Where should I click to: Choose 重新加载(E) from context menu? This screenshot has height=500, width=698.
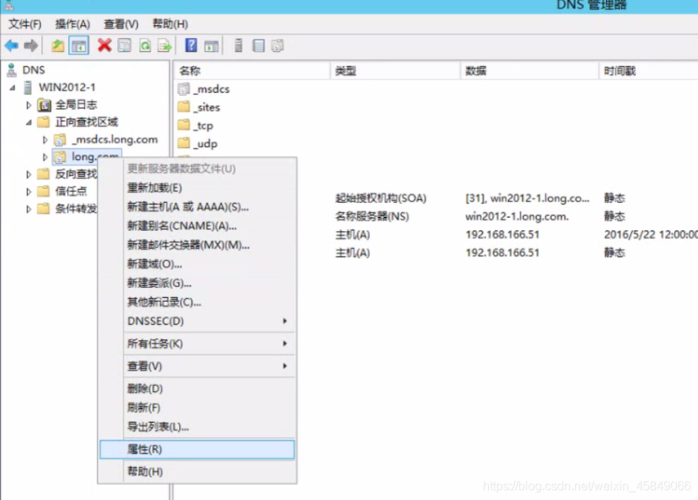pyautogui.click(x=198, y=188)
